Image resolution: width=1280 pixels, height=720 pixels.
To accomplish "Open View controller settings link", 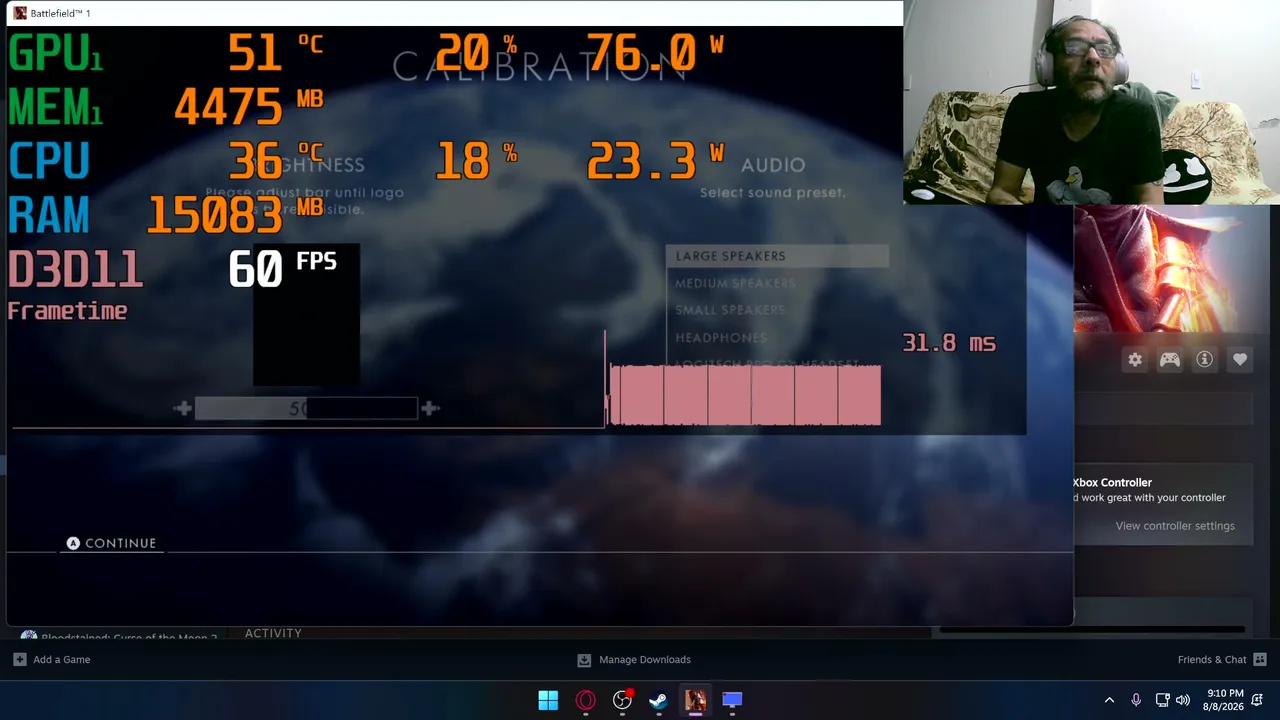I will point(1175,526).
